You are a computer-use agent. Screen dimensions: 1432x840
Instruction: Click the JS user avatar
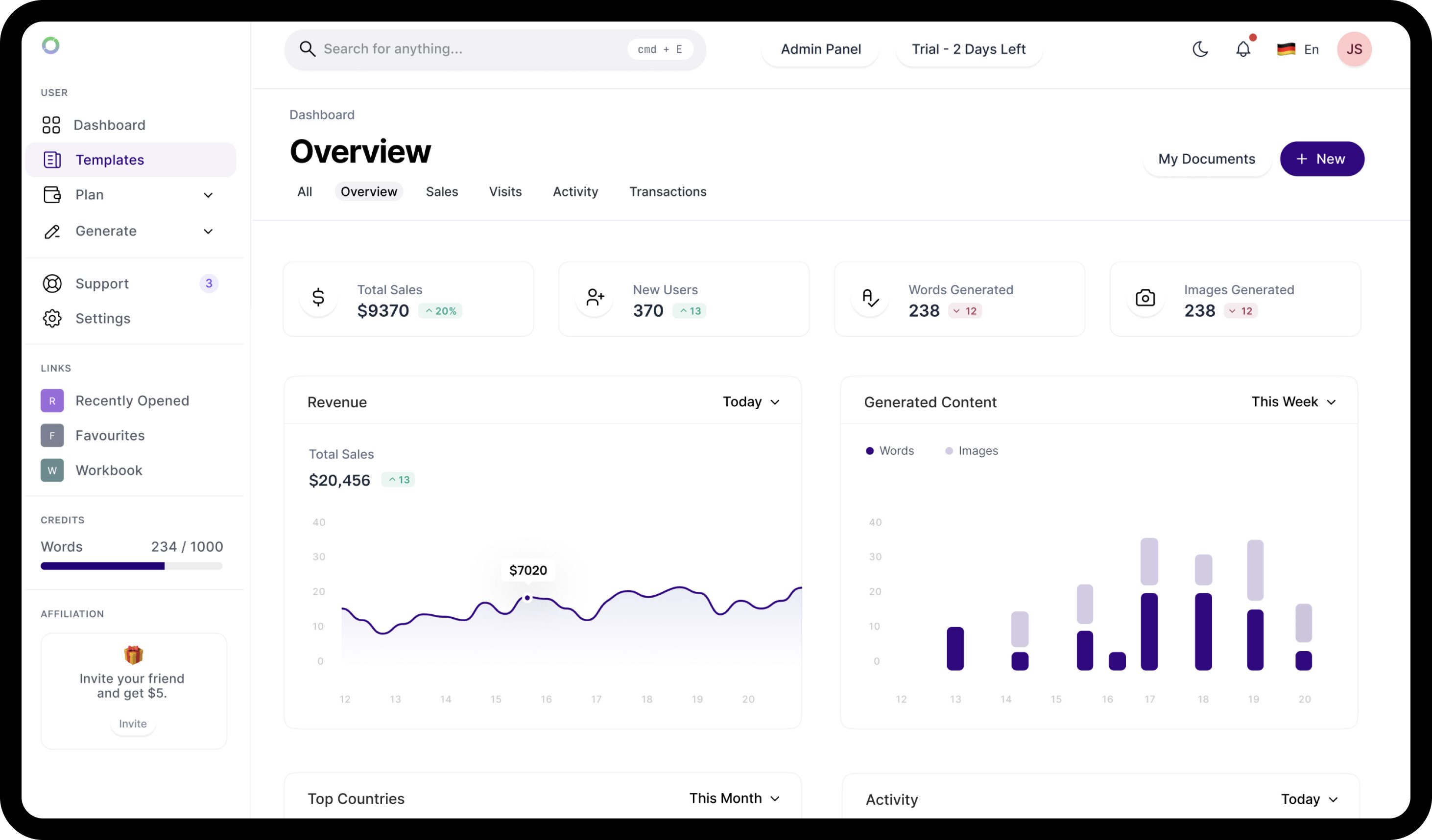tap(1354, 49)
